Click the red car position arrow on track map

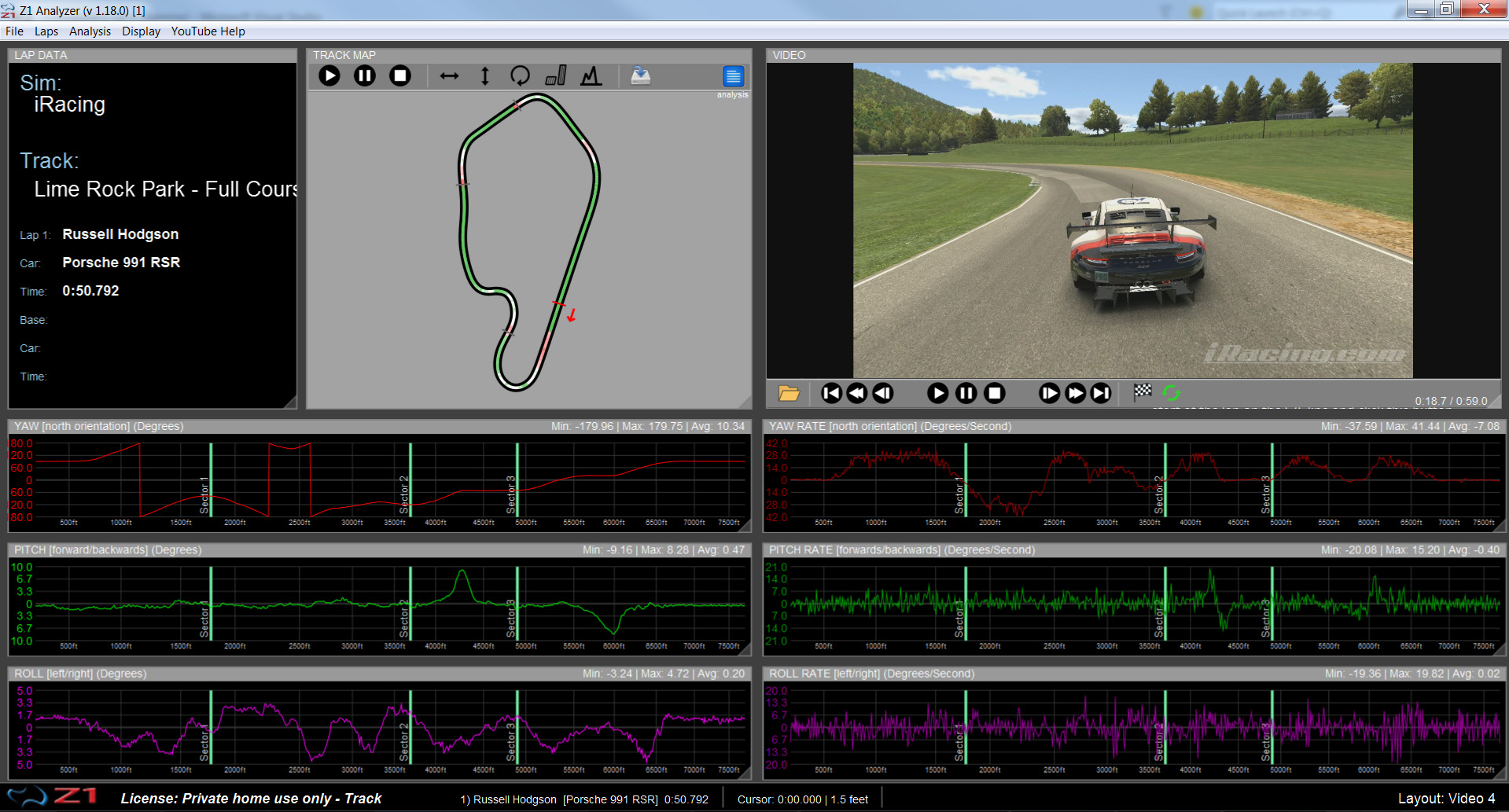tap(572, 315)
